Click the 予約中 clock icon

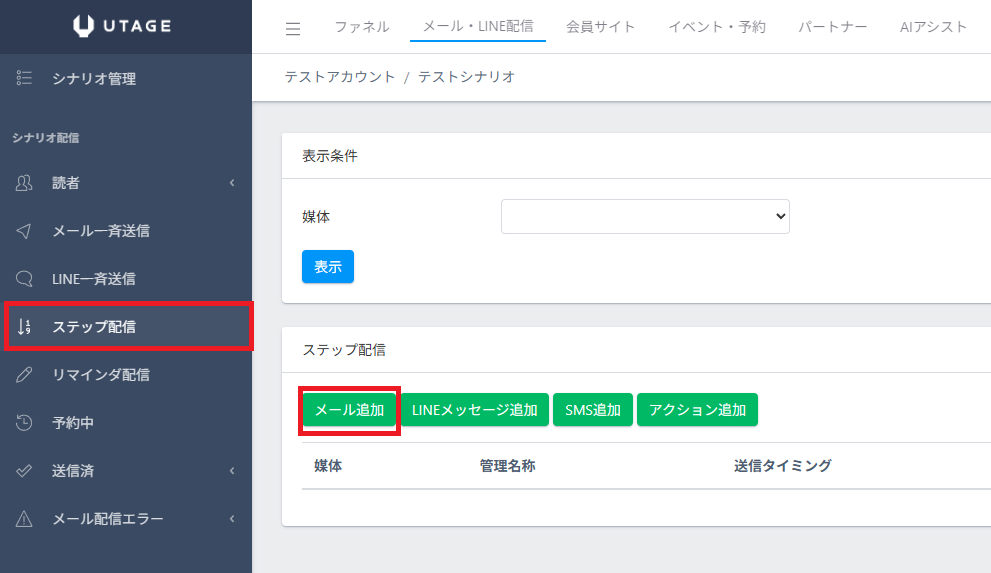click(25, 423)
